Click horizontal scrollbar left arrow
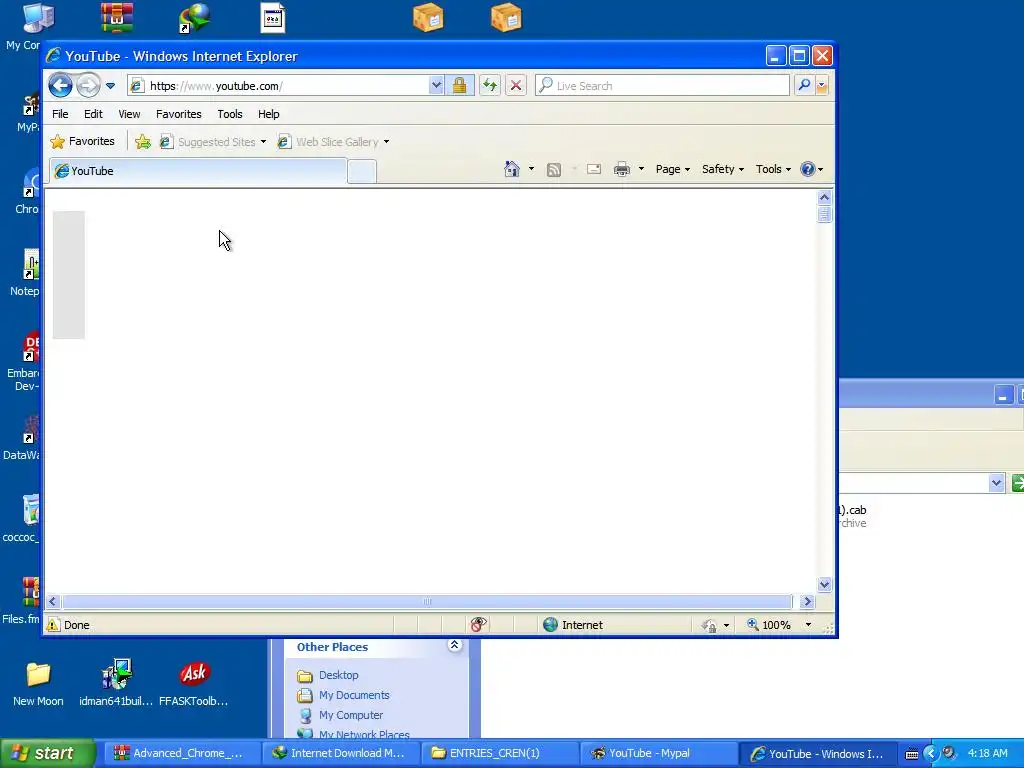The height and width of the screenshot is (768, 1024). (53, 601)
